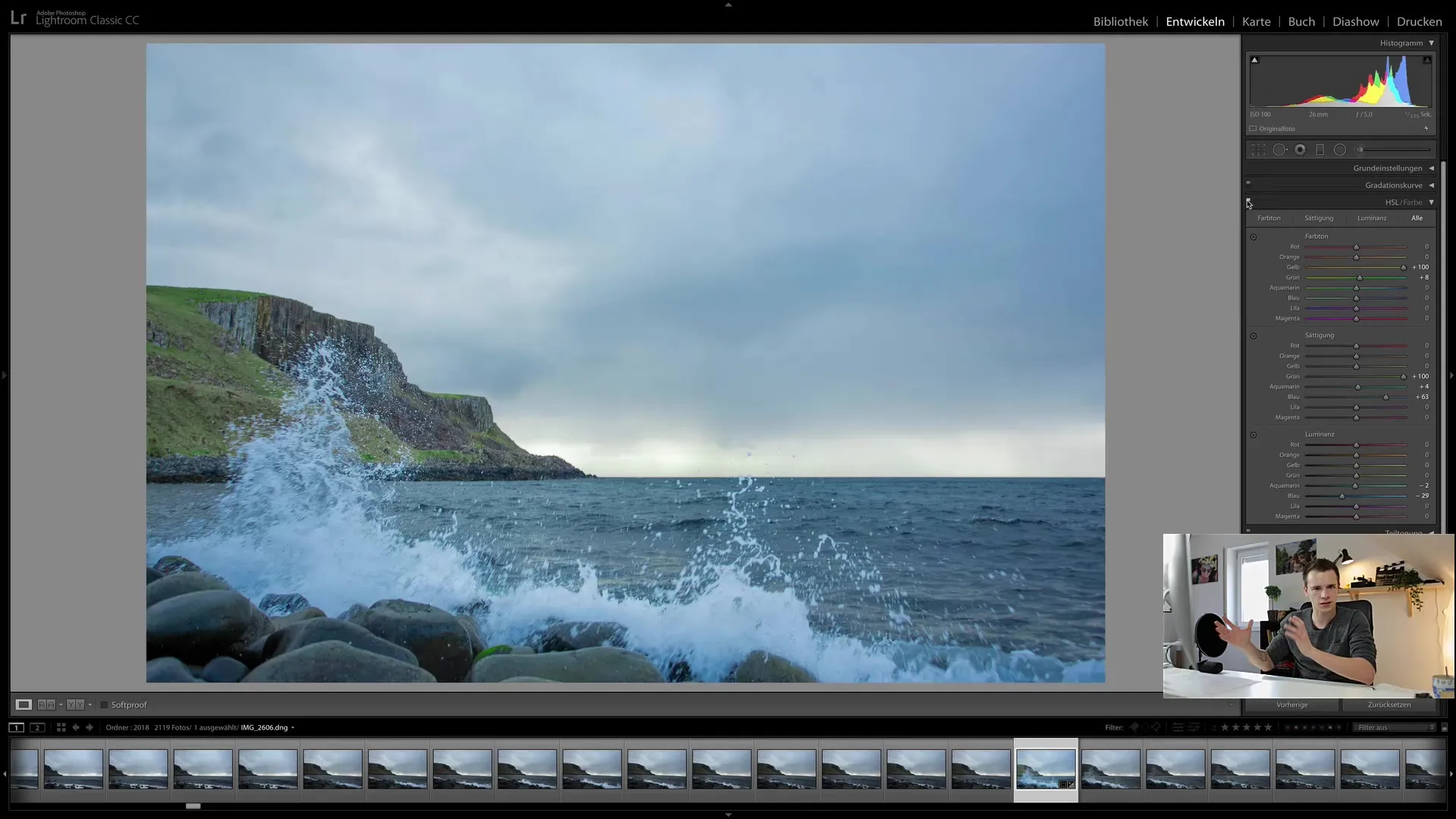Viewport: 1456px width, 819px height.
Task: Select the highlighted filmstrip thumbnail
Action: click(x=1046, y=770)
